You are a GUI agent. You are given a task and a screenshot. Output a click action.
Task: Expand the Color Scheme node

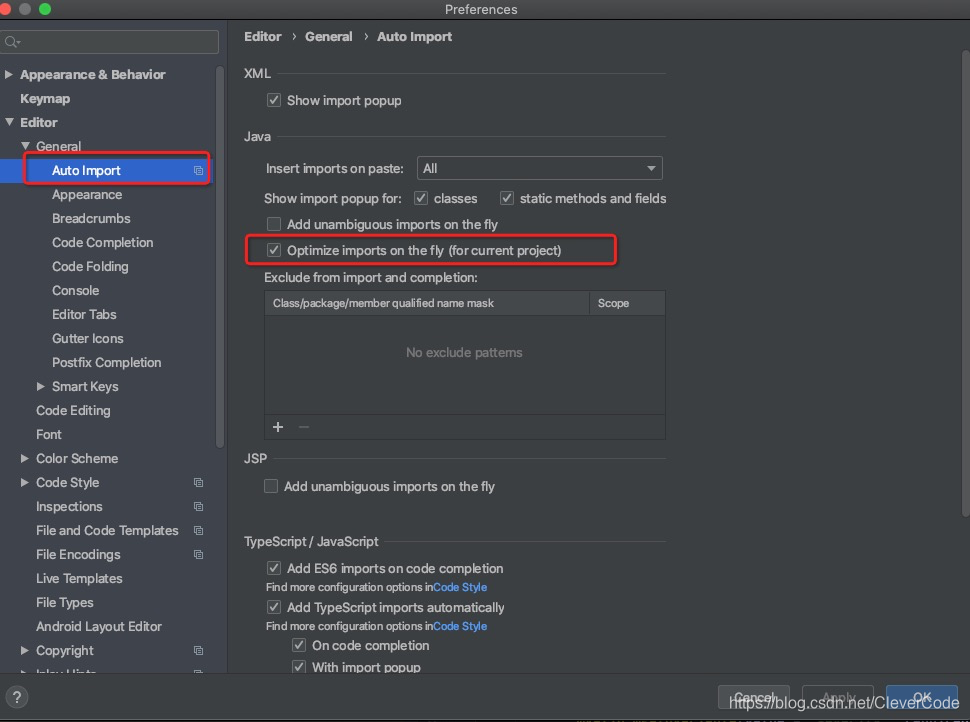(x=25, y=458)
